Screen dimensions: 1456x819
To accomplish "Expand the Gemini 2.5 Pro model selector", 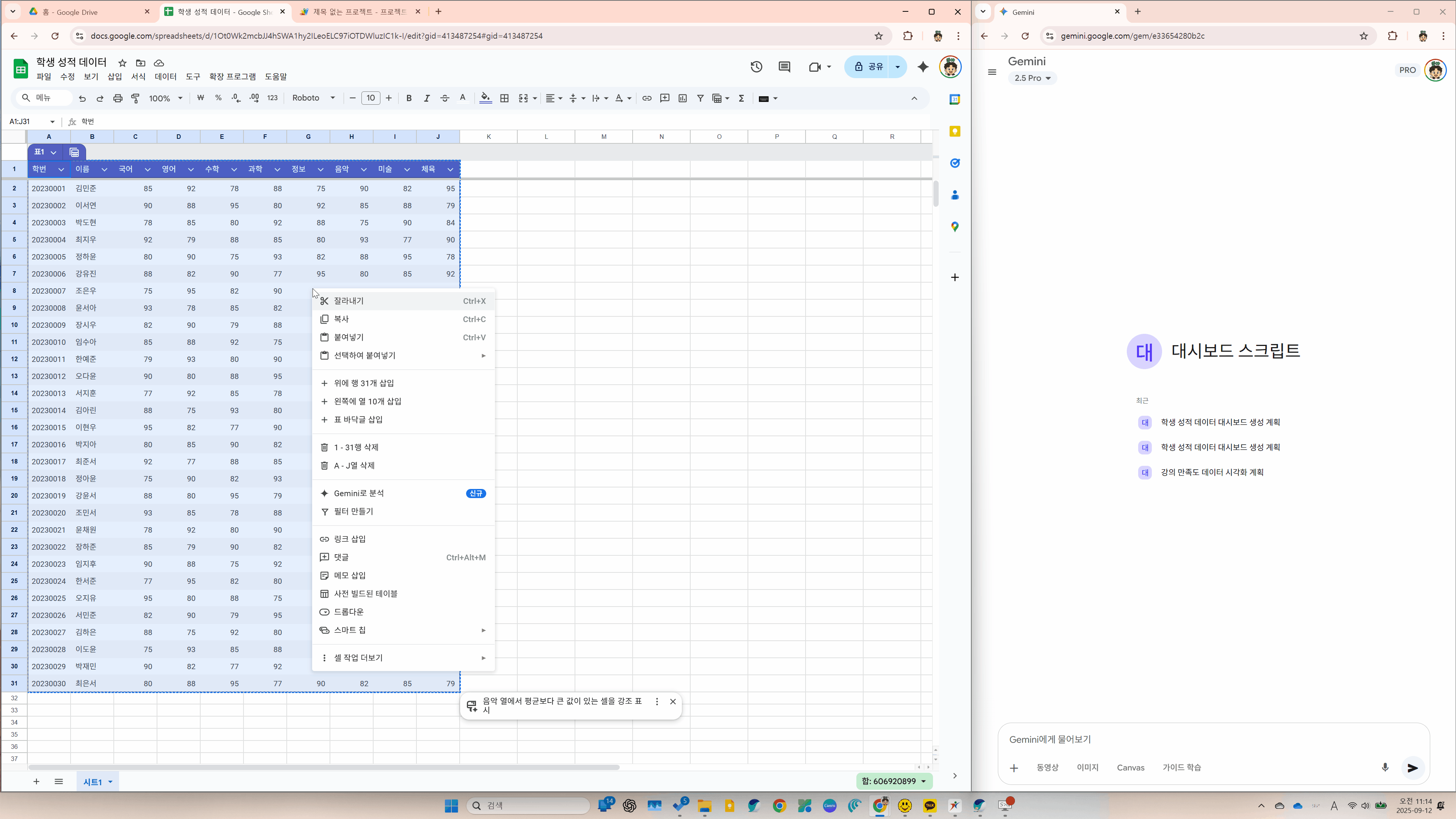I will 1032,78.
